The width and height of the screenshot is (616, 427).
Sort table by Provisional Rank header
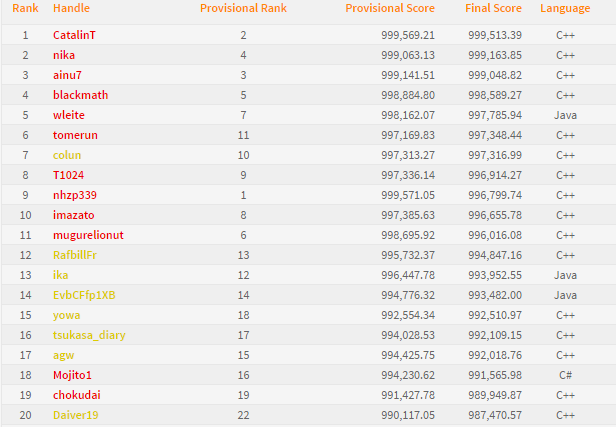coord(243,8)
